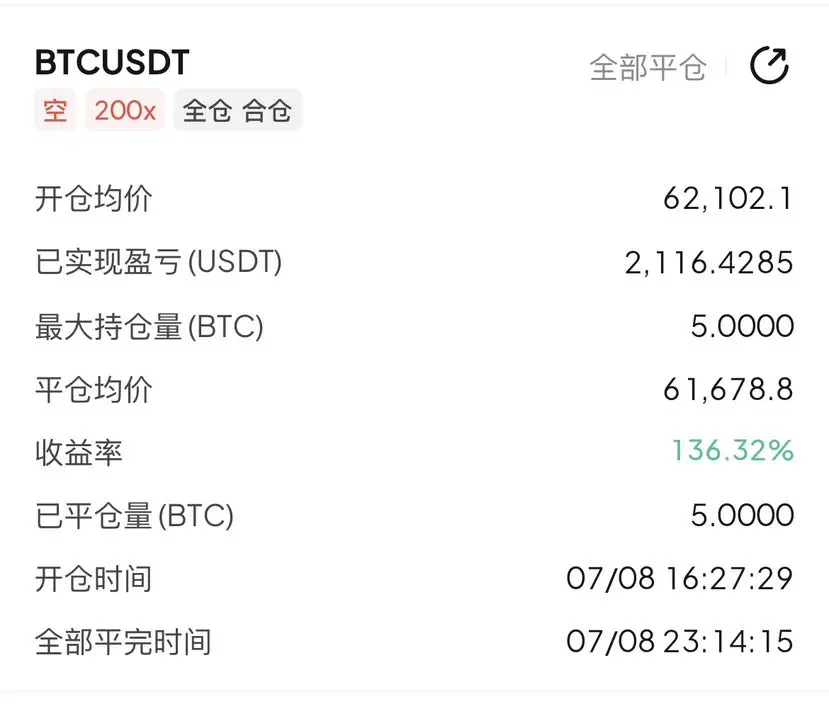Select the 开仓均价 label
The height and width of the screenshot is (716, 829).
(x=94, y=199)
